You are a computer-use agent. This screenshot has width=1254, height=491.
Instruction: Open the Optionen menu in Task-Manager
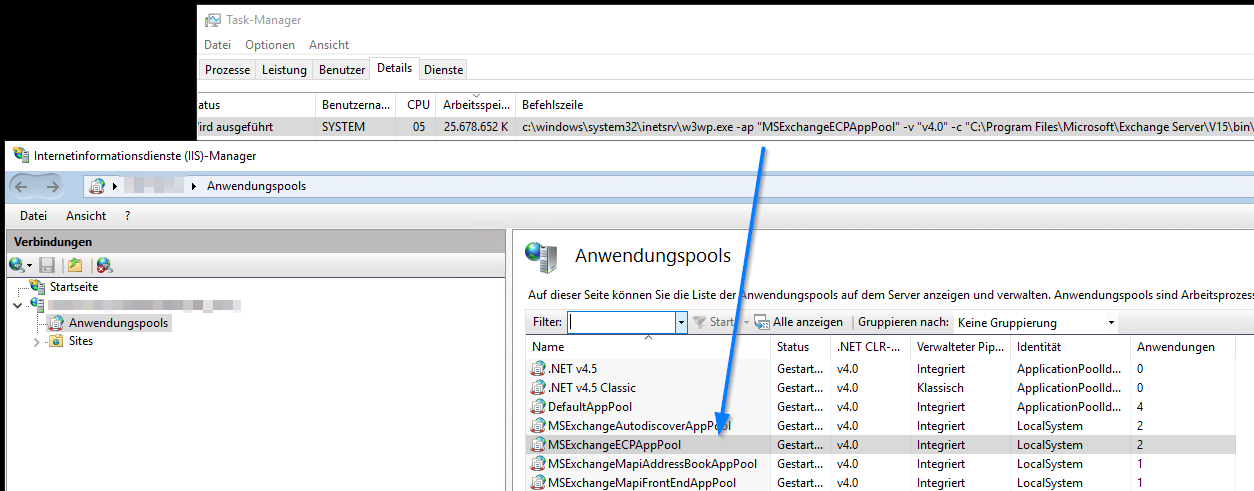(x=270, y=45)
